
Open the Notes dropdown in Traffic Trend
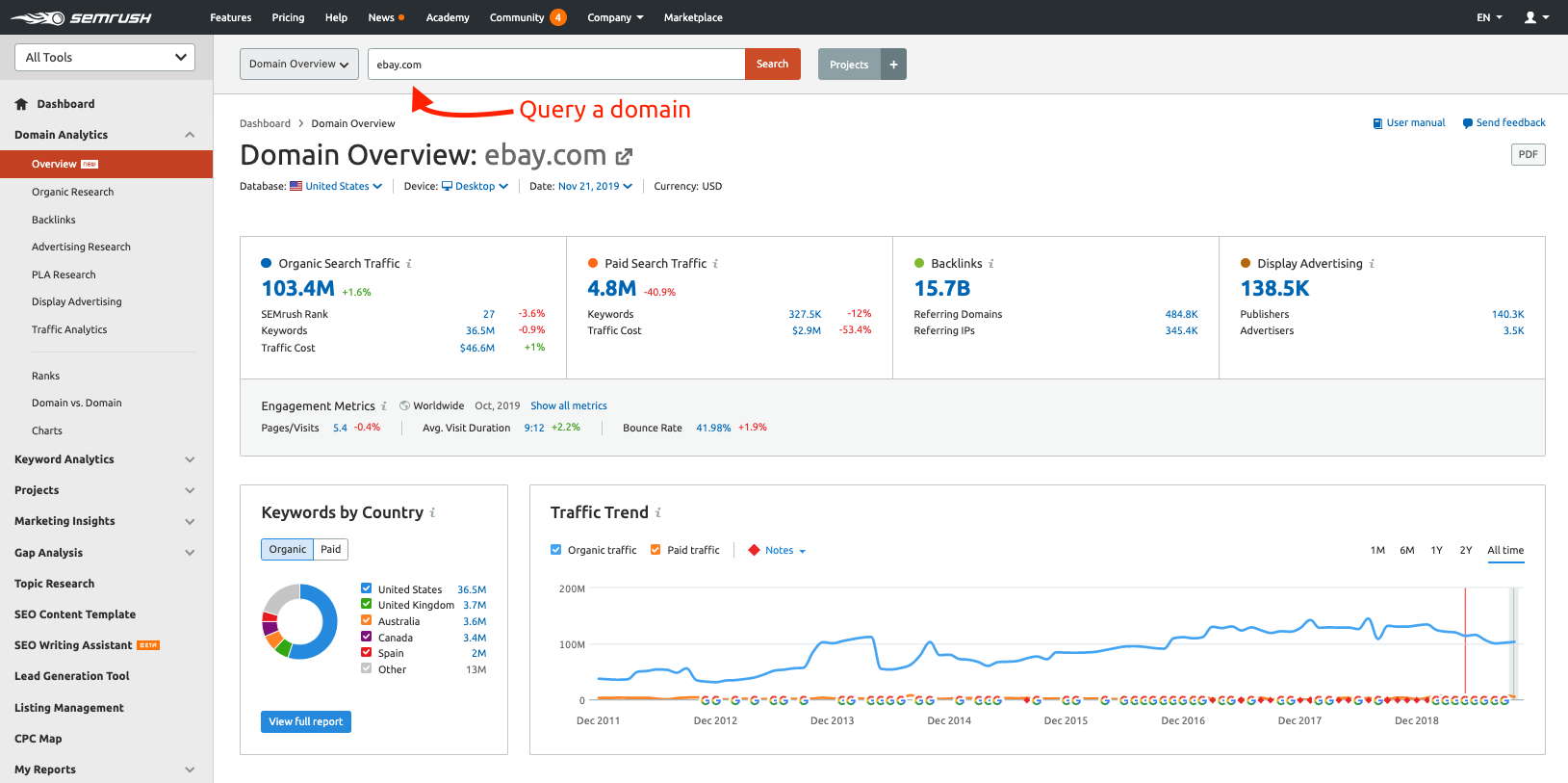[x=785, y=551]
